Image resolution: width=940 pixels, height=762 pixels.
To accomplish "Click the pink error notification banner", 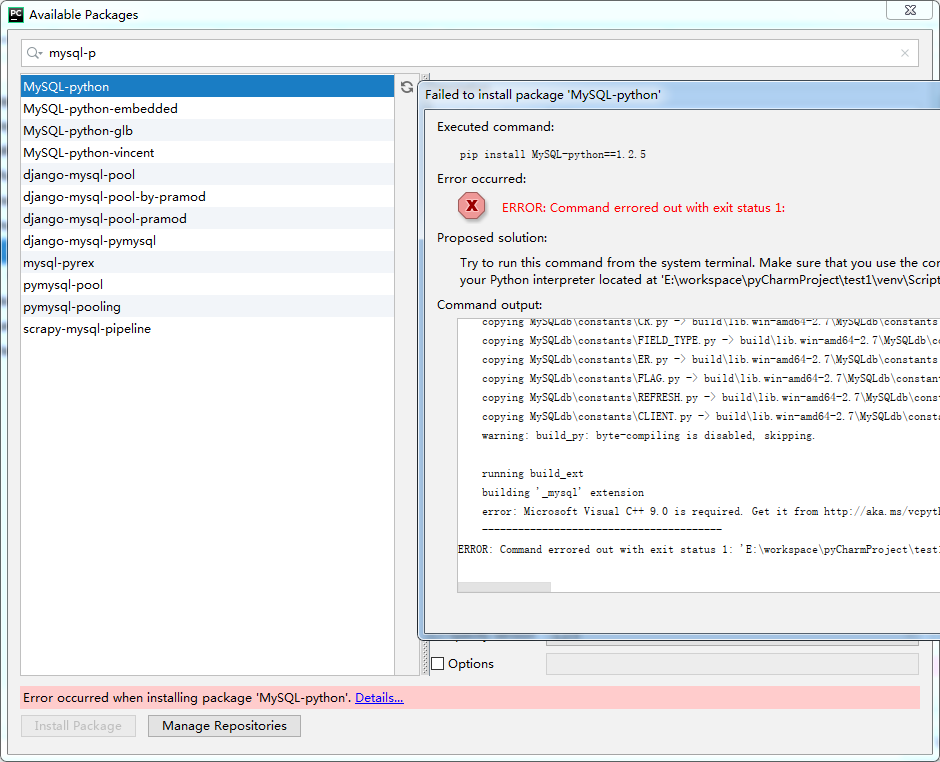I will 469,697.
